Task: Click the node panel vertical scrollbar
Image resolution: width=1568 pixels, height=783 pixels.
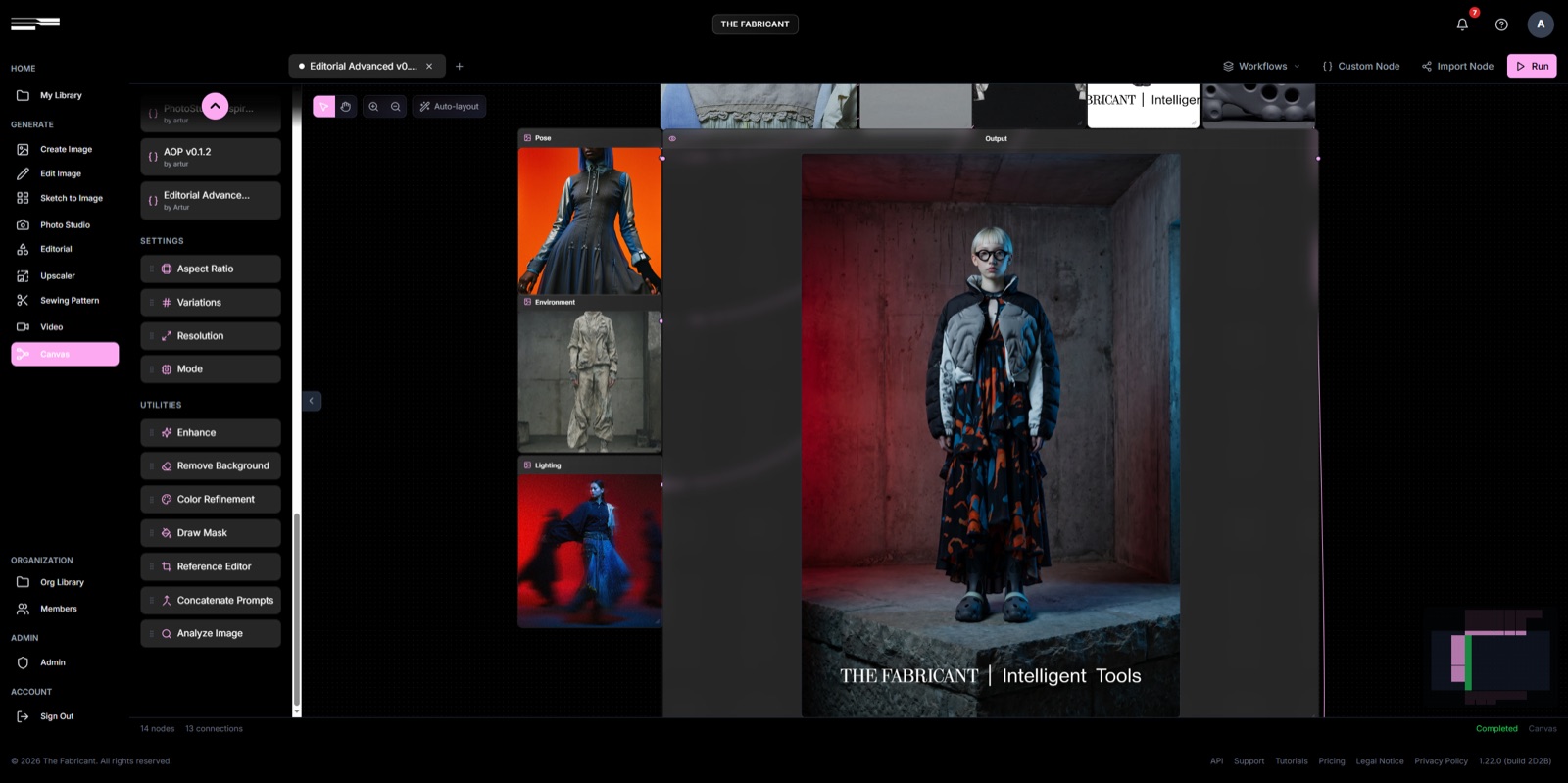Action: [x=296, y=608]
